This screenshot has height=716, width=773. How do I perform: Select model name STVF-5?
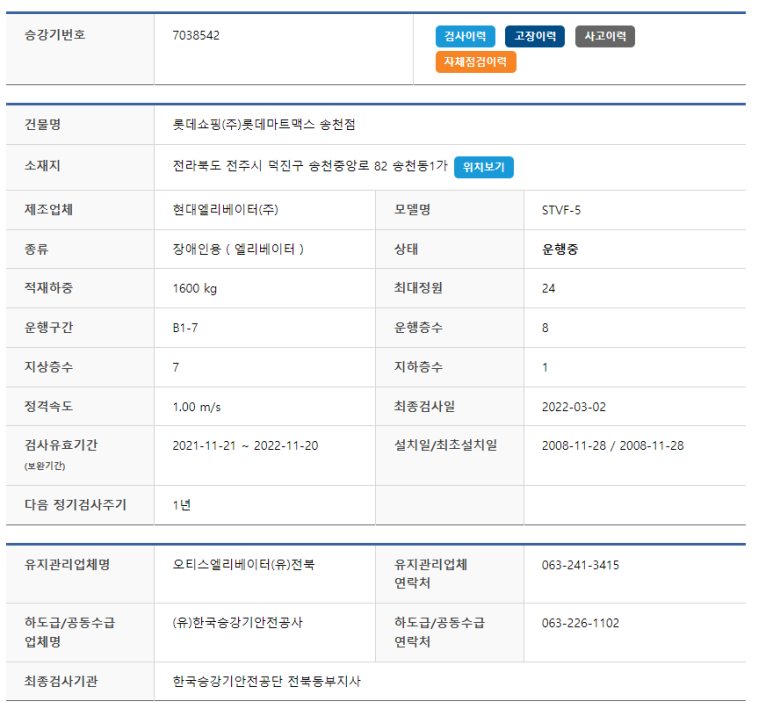(x=561, y=211)
